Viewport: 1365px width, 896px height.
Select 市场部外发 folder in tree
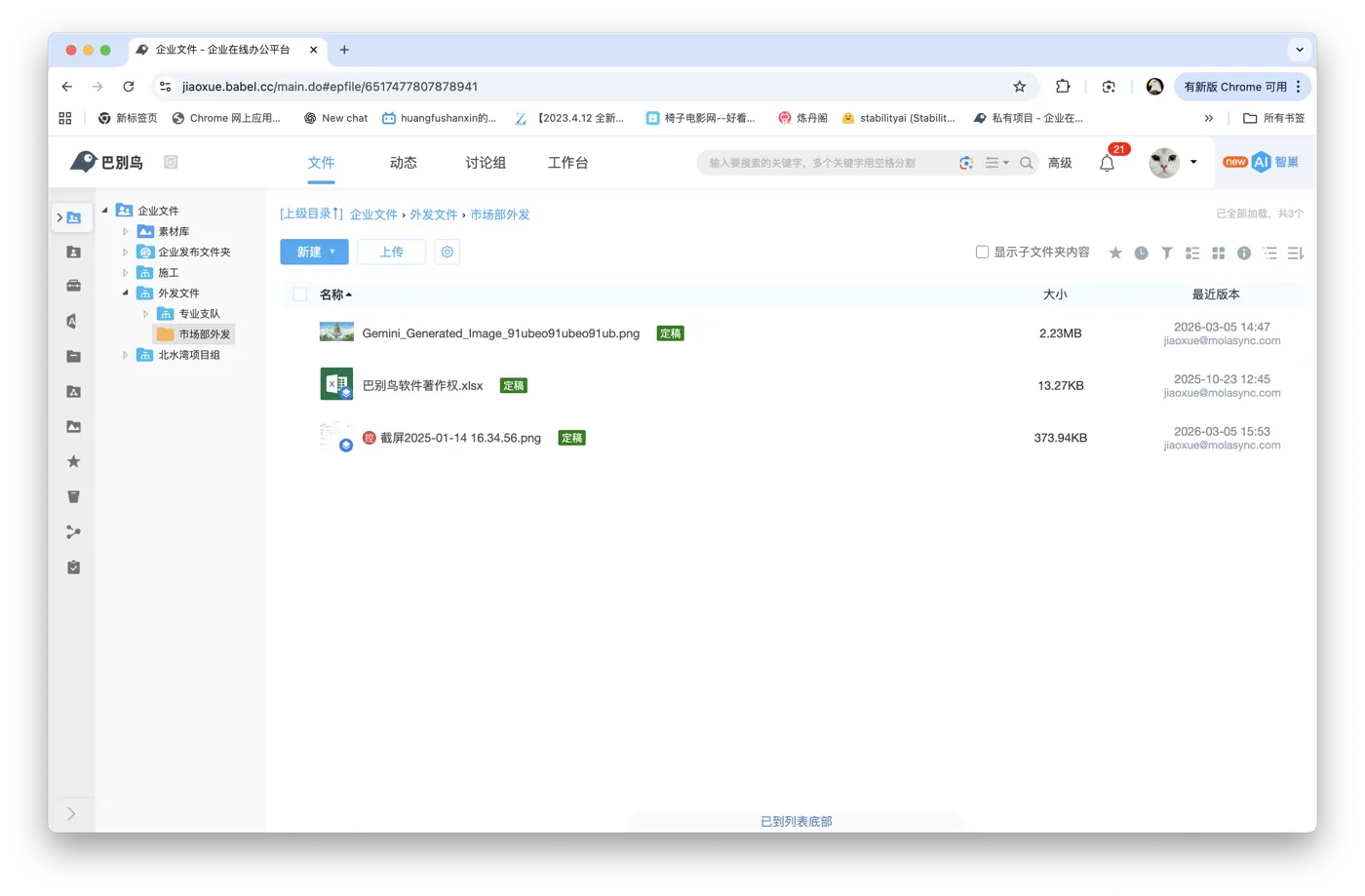point(194,334)
